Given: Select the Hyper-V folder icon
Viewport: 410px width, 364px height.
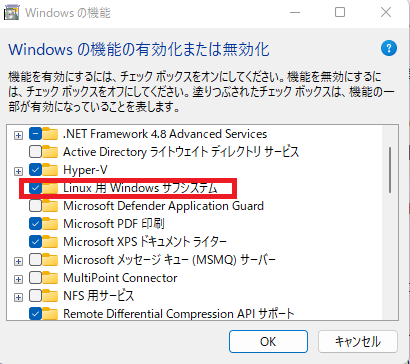Looking at the screenshot, I should coord(50,170).
